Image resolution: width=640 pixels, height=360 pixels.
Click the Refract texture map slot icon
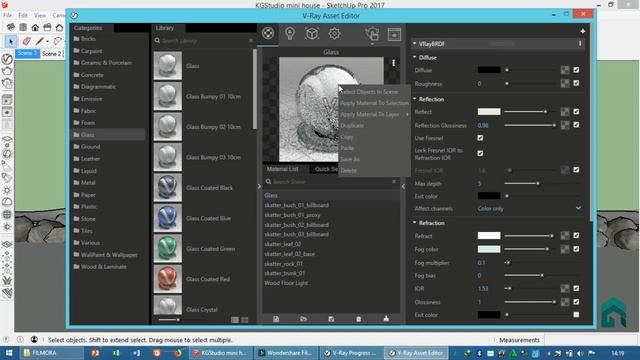click(x=564, y=236)
